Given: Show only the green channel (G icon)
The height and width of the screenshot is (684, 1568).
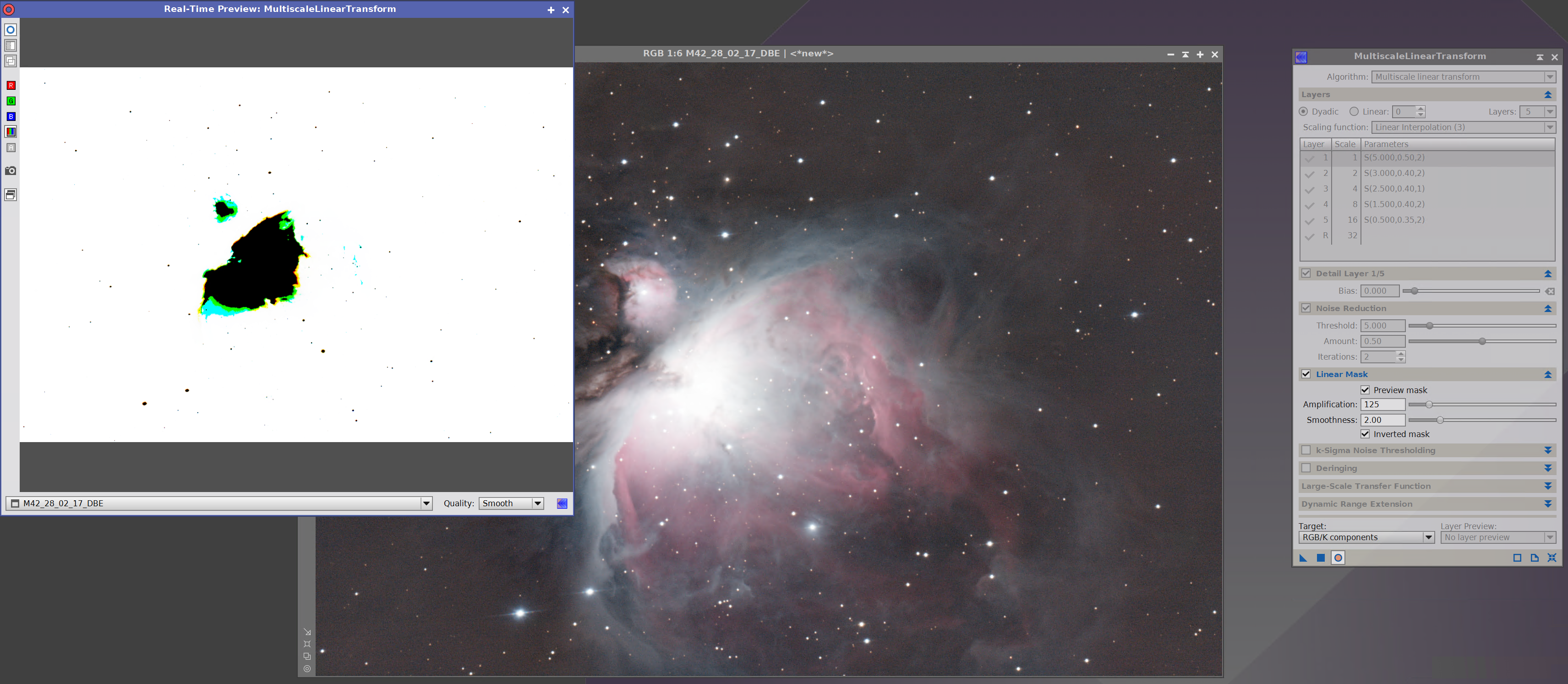Looking at the screenshot, I should (x=11, y=101).
